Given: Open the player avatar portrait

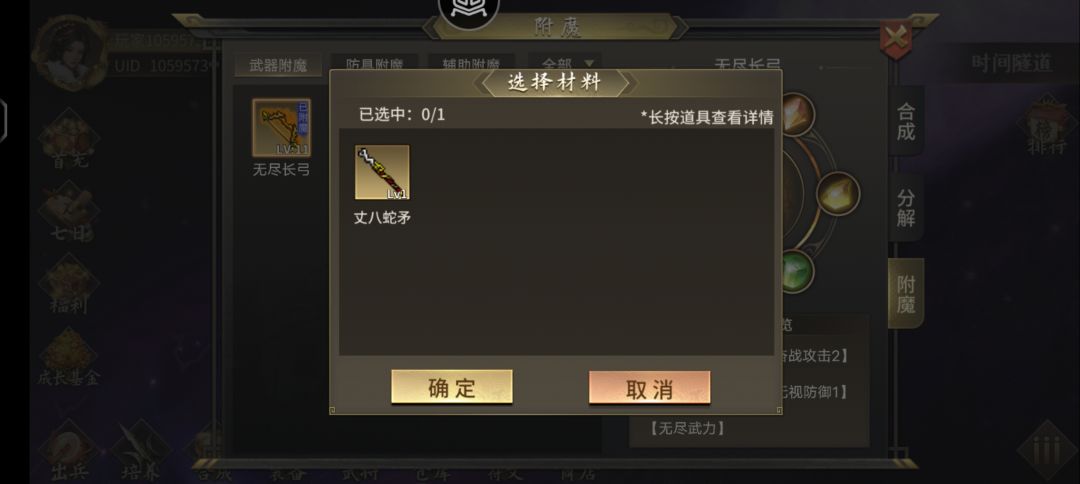Looking at the screenshot, I should (70, 53).
